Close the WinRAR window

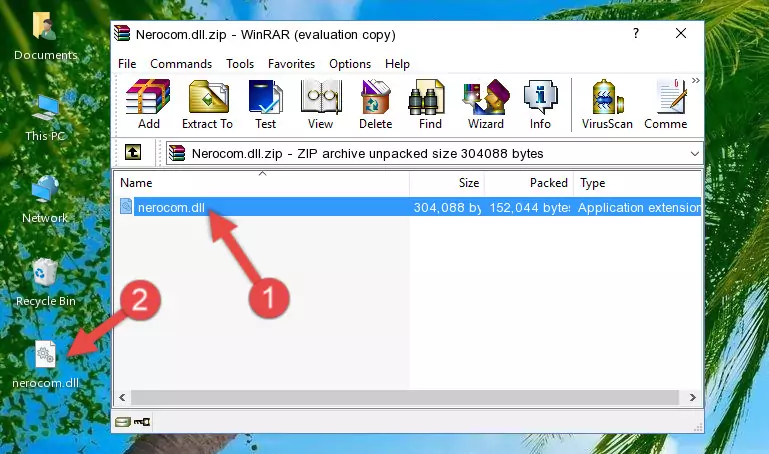(x=681, y=33)
